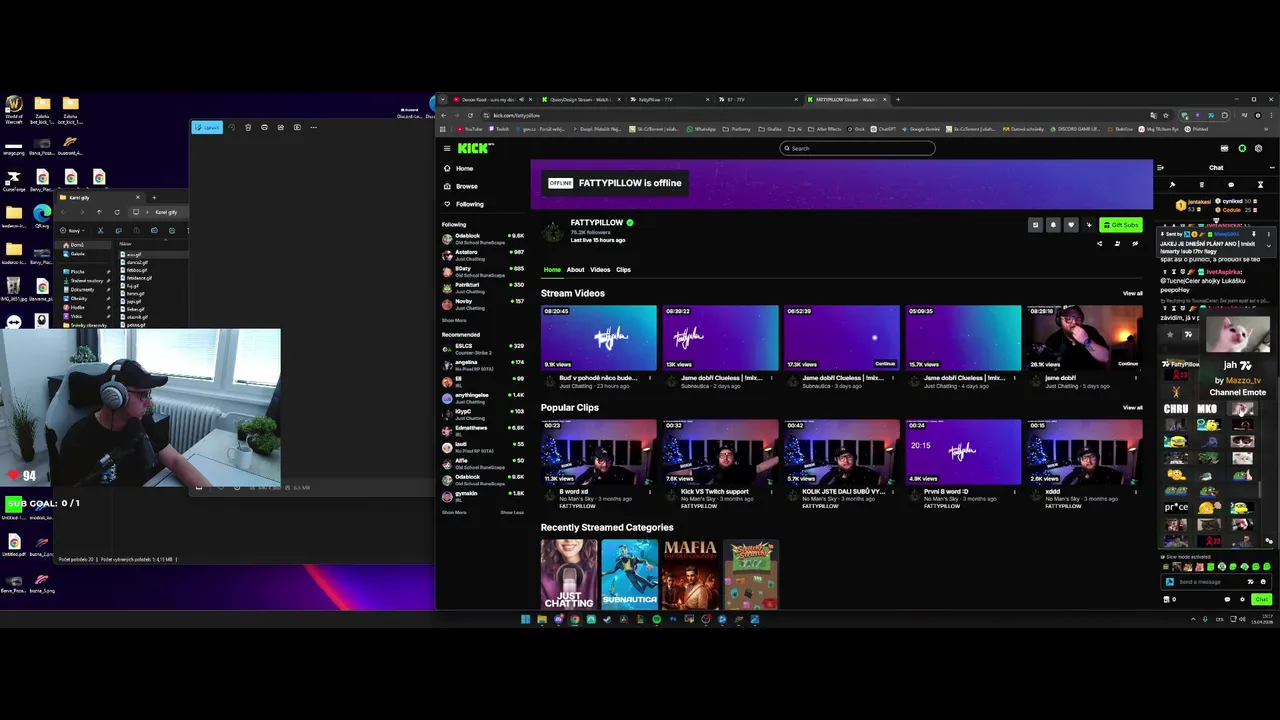Select Galerie in File Explorer sidebar
The height and width of the screenshot is (720, 1280).
tap(76, 253)
